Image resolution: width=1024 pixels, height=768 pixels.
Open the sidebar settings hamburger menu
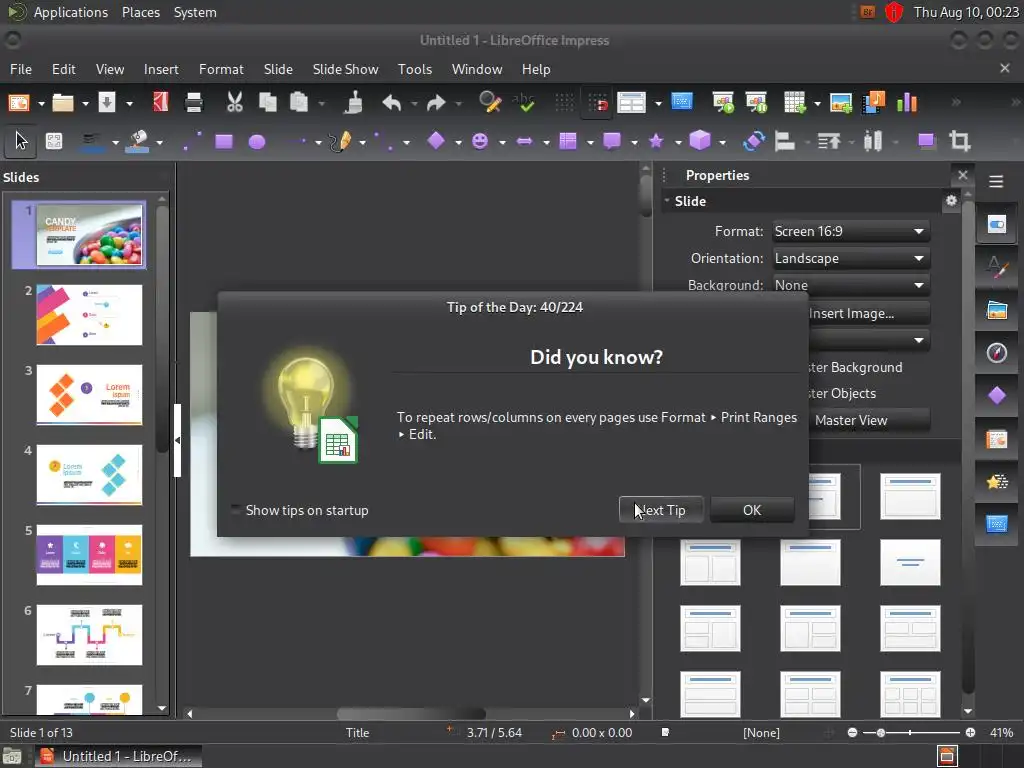click(995, 181)
